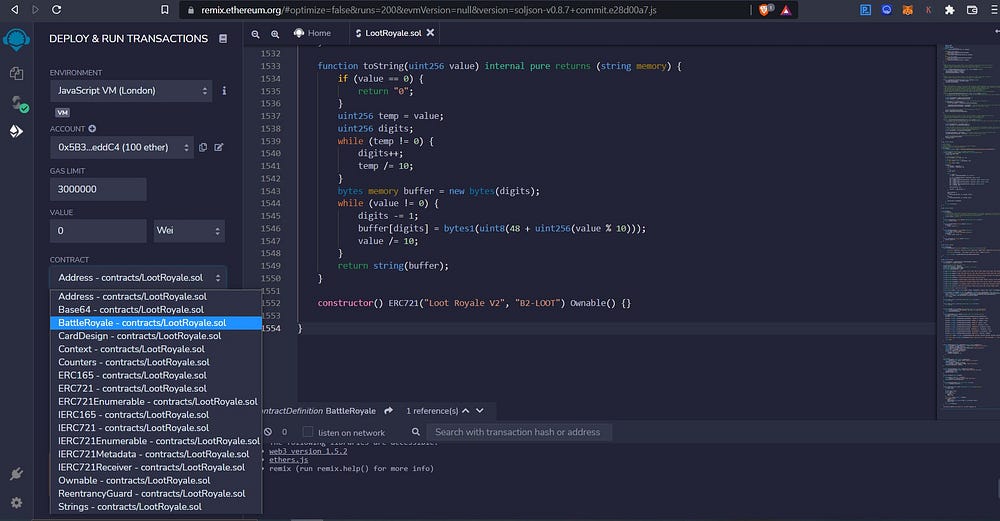Open the Plugin Manager plug icon
The image size is (1000, 521).
pyautogui.click(x=17, y=474)
